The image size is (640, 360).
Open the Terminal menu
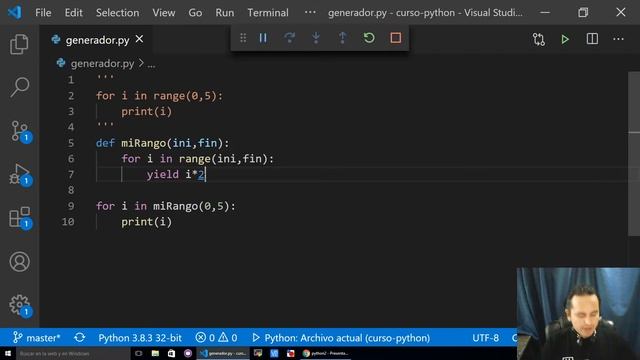coord(268,13)
